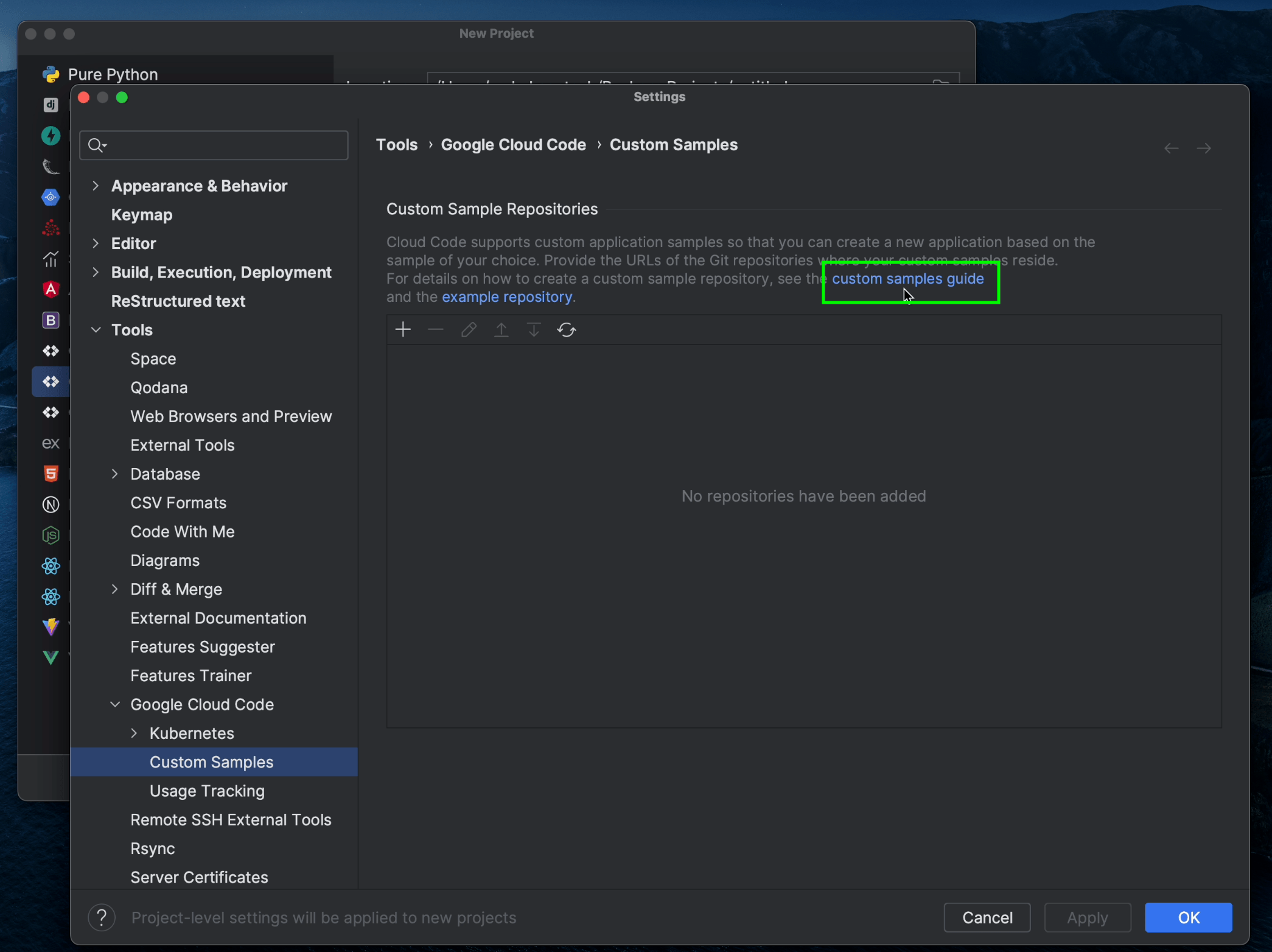Click the add repository plus icon

(x=403, y=330)
